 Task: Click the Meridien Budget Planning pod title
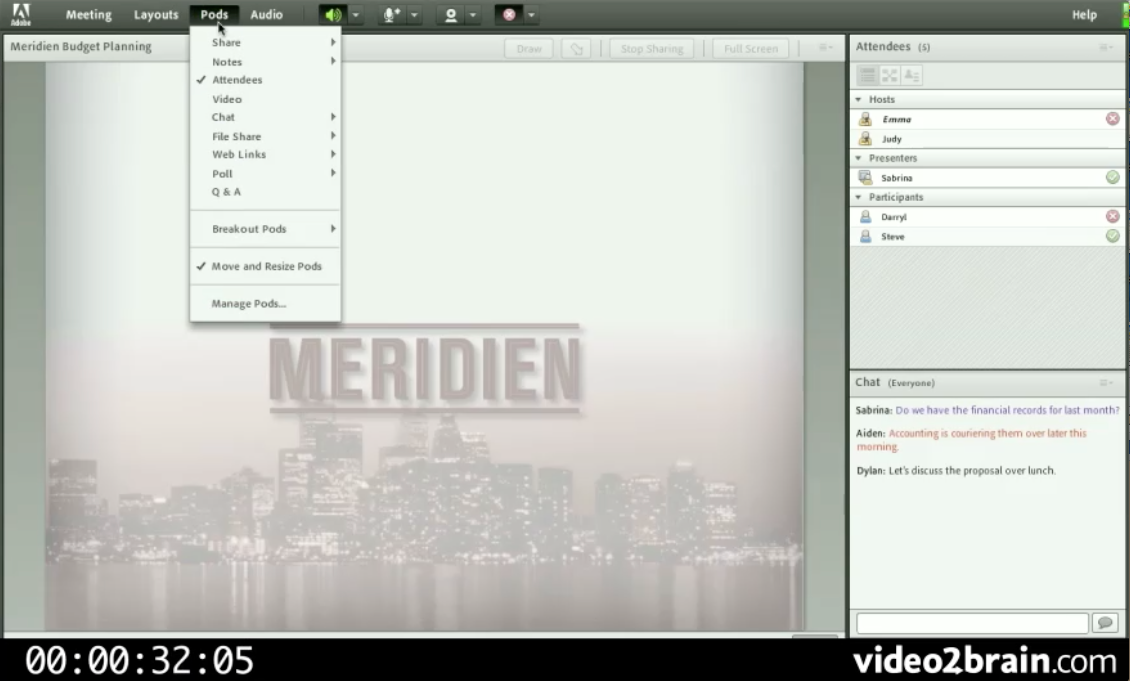pyautogui.click(x=81, y=47)
